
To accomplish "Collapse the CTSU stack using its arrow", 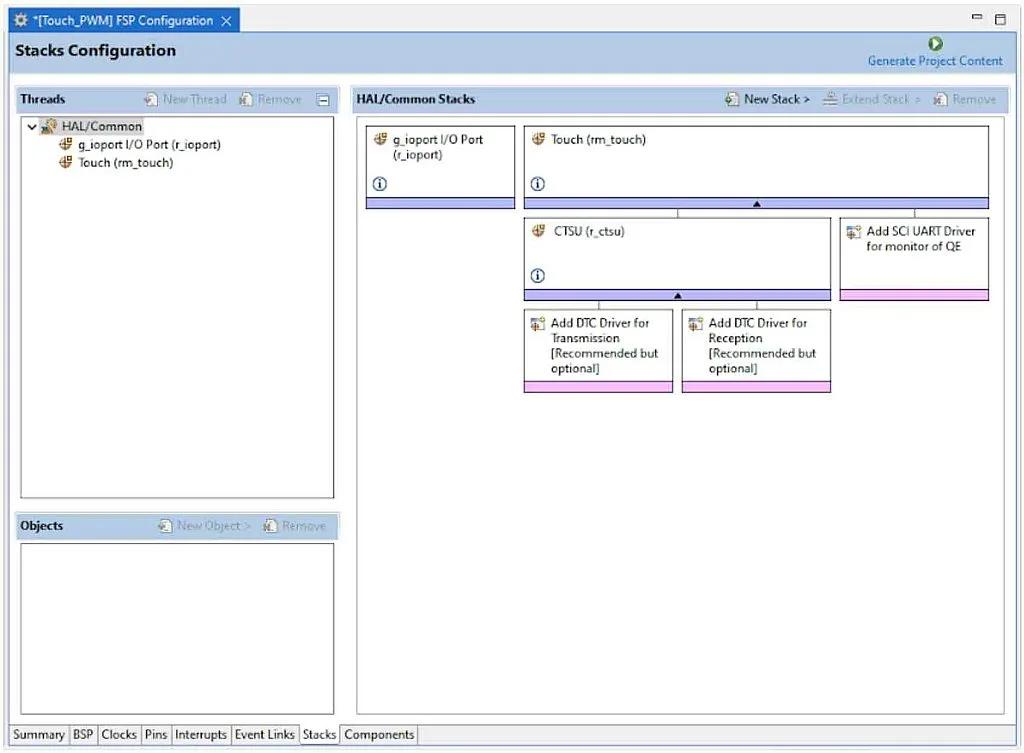I will [677, 295].
